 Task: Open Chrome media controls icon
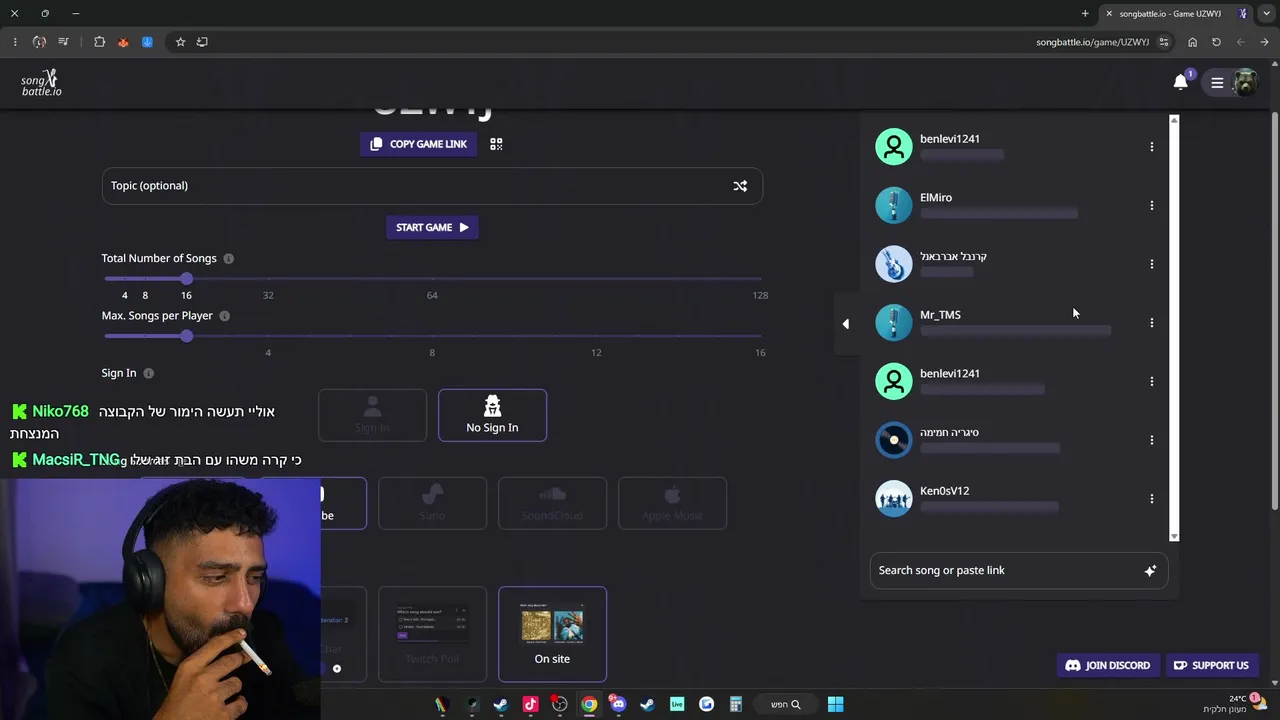pyautogui.click(x=63, y=42)
